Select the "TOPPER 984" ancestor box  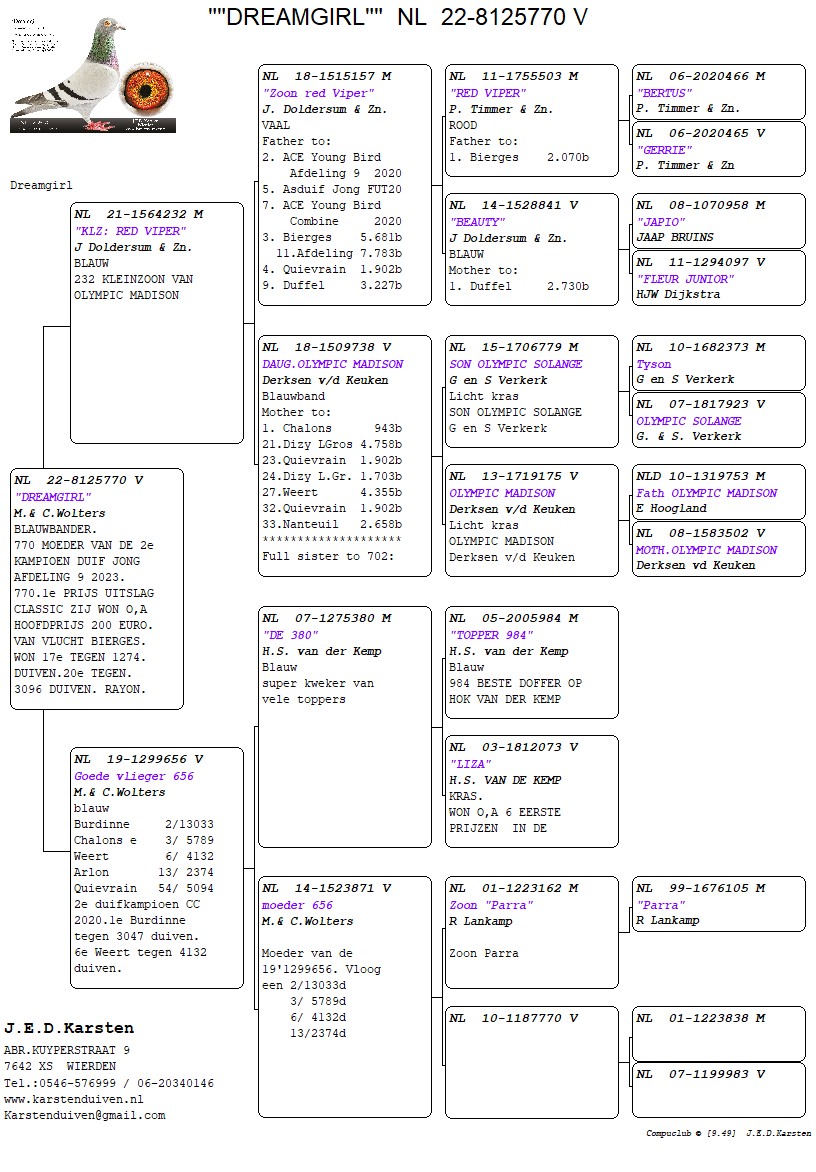[x=531, y=662]
